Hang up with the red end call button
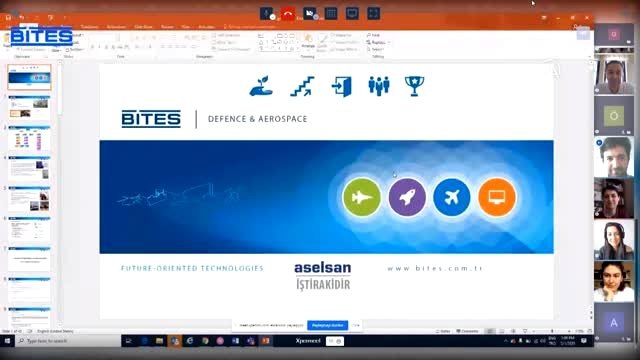Image resolution: width=640 pixels, height=360 pixels. point(288,13)
